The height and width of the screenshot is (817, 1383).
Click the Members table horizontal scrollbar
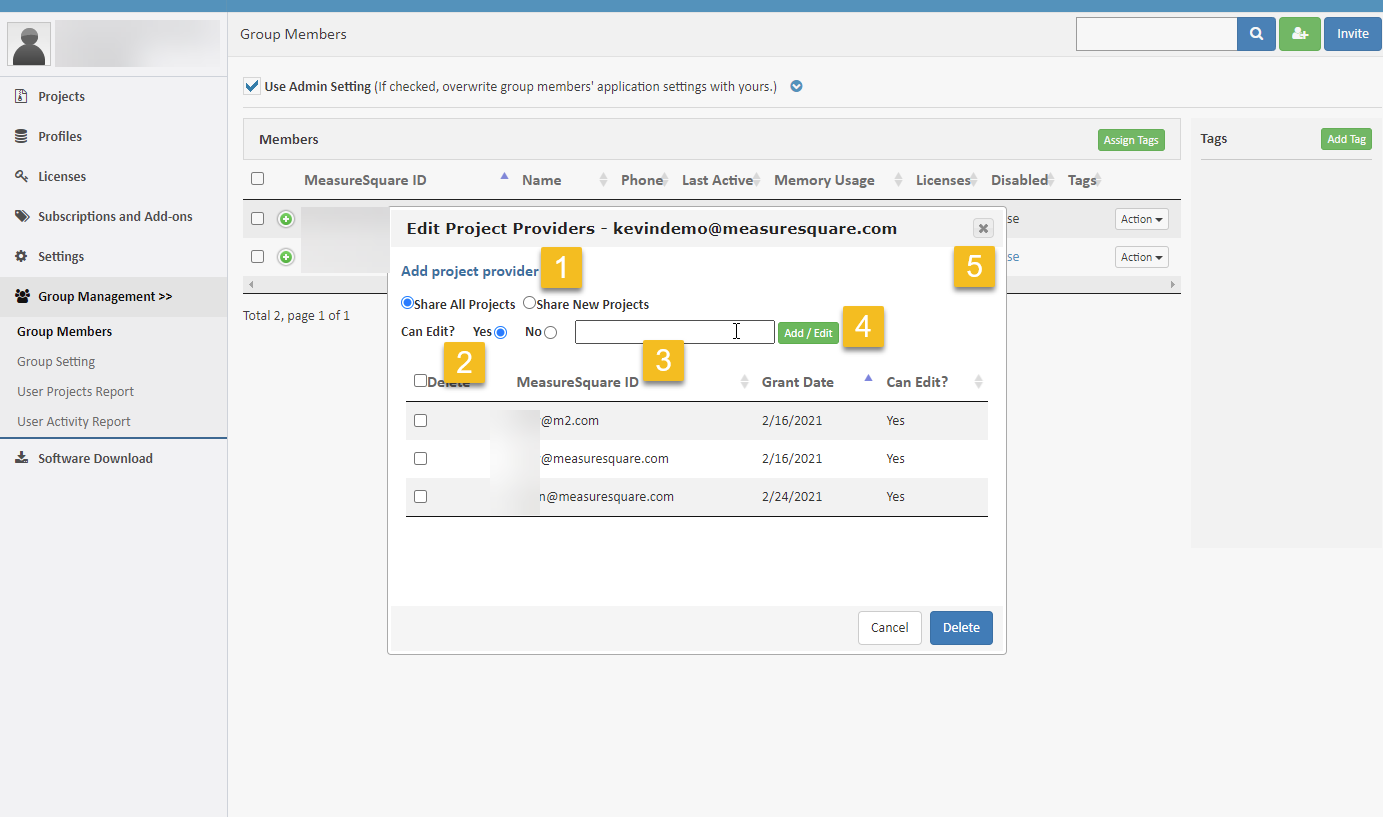(712, 285)
